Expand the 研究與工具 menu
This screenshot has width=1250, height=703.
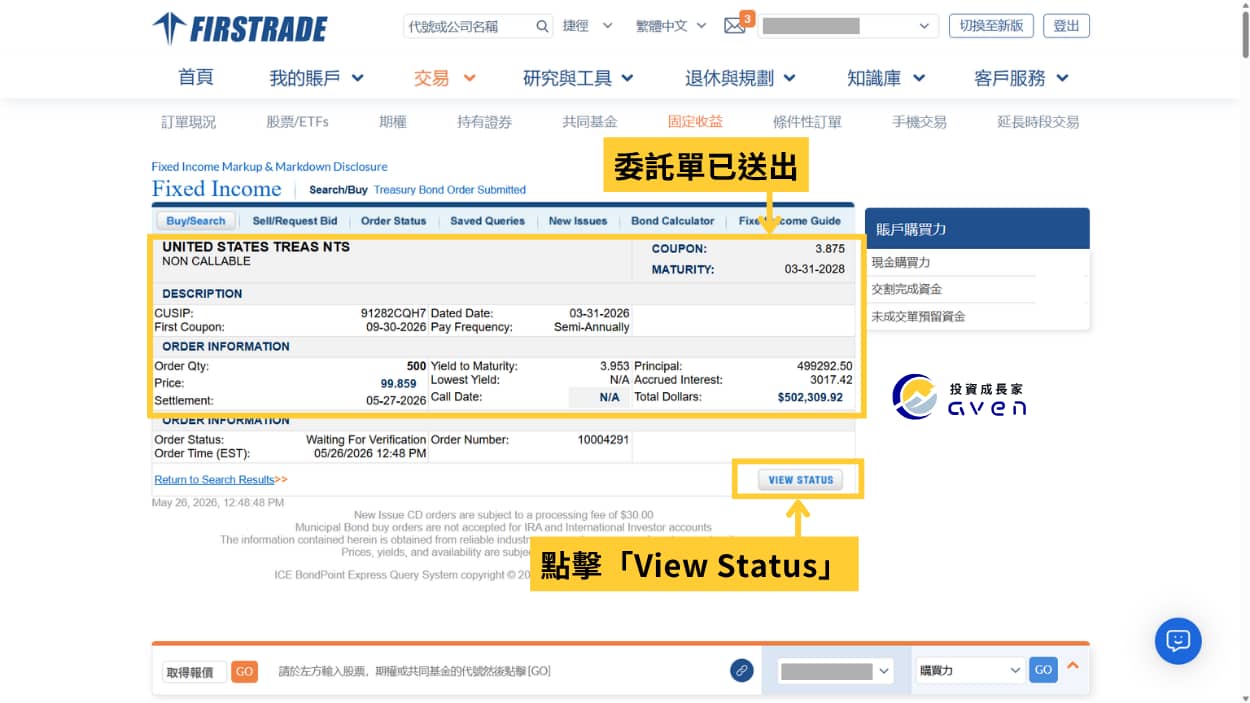coord(578,78)
